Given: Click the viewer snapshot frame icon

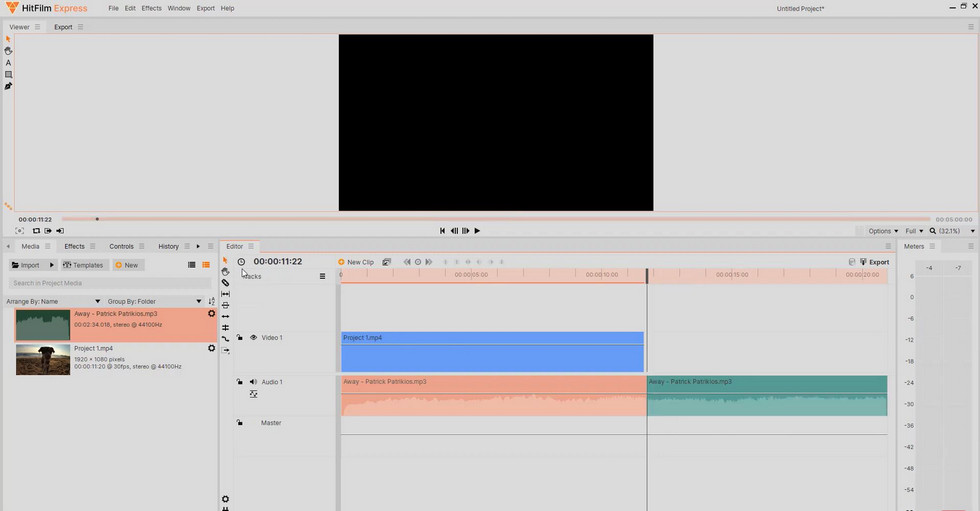Looking at the screenshot, I should click(19, 231).
